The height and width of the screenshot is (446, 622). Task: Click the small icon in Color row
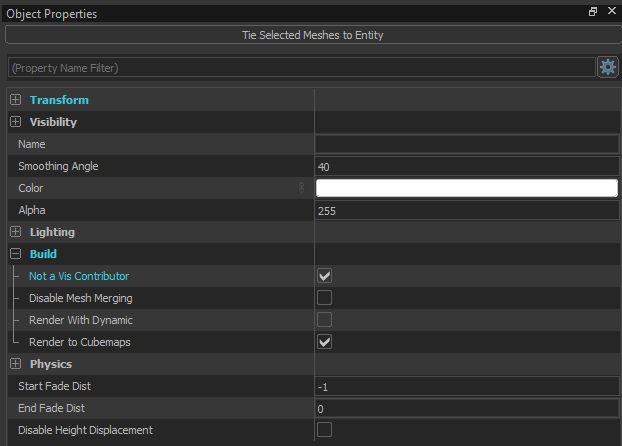click(x=302, y=188)
